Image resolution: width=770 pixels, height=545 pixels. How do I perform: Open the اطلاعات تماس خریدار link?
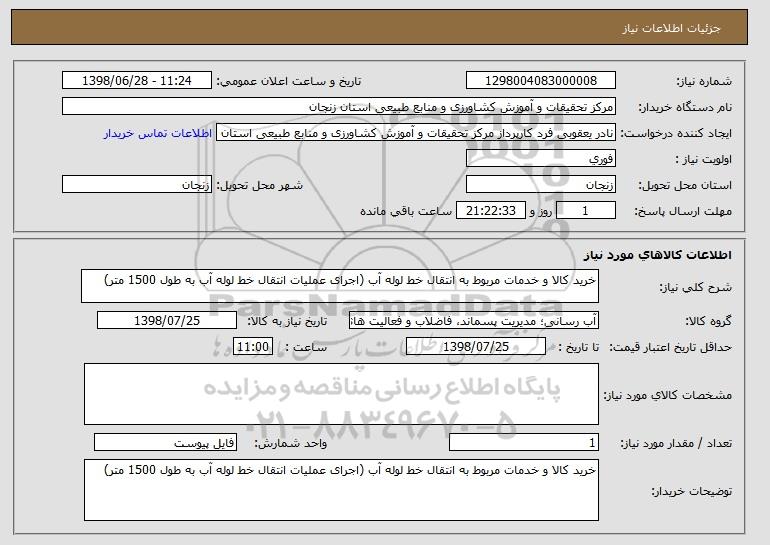click(x=158, y=134)
